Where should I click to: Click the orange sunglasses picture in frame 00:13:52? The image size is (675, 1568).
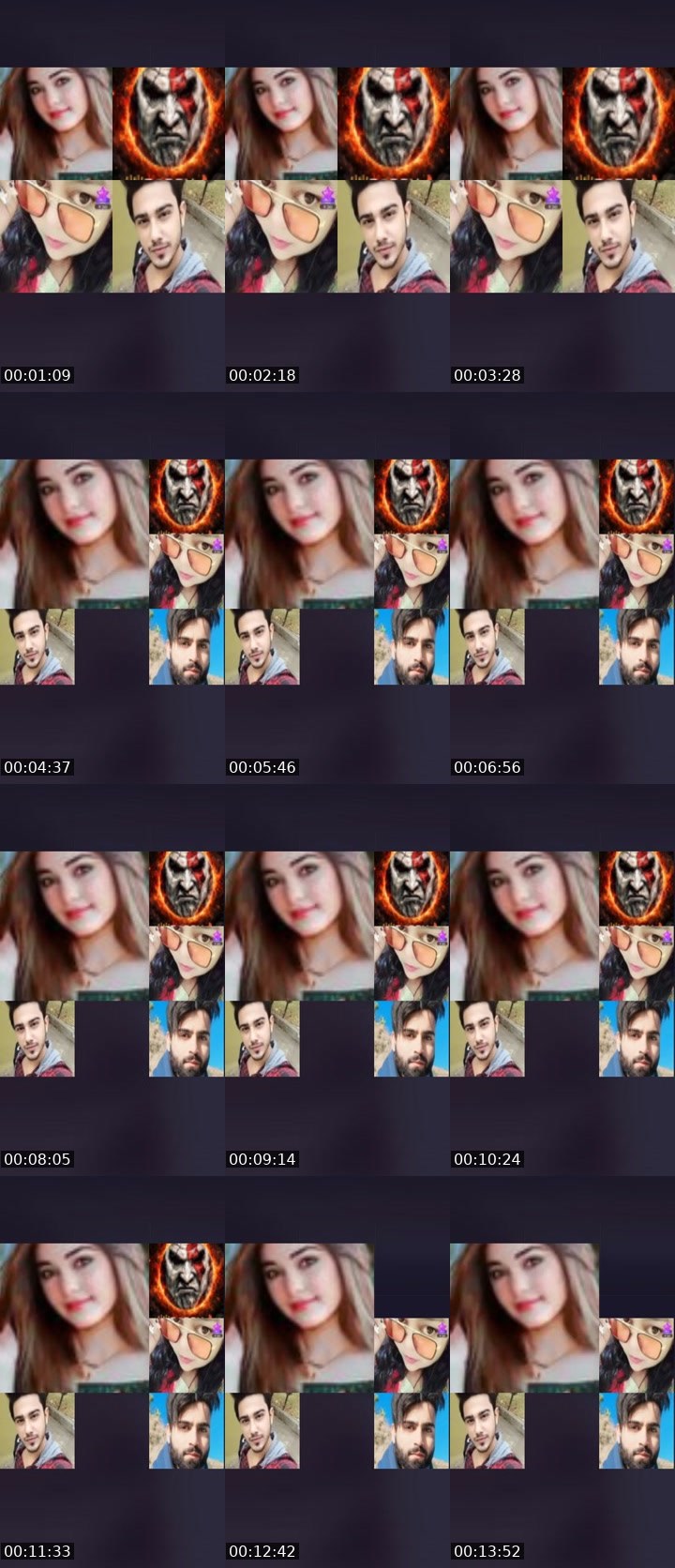tap(637, 1355)
